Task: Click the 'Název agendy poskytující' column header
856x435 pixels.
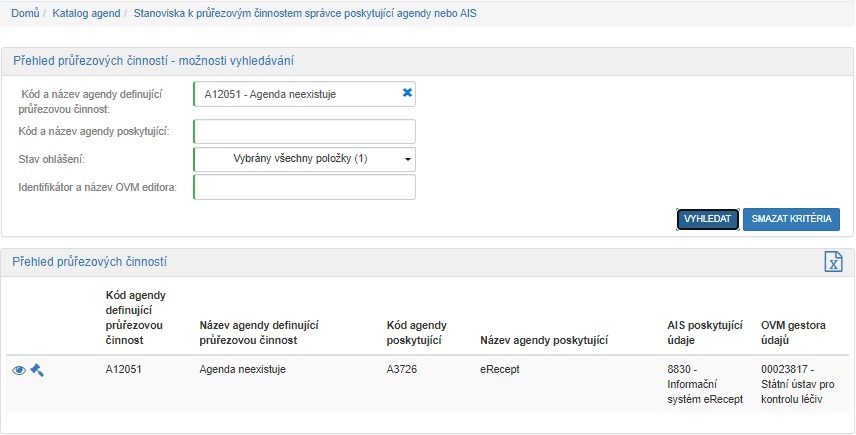Action: (544, 341)
